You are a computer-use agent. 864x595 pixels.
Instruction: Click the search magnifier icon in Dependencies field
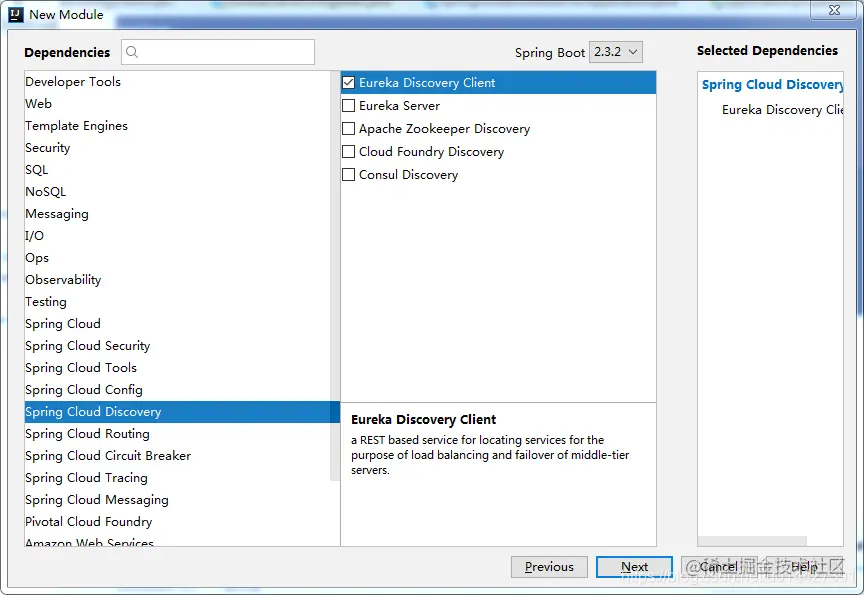pos(132,52)
